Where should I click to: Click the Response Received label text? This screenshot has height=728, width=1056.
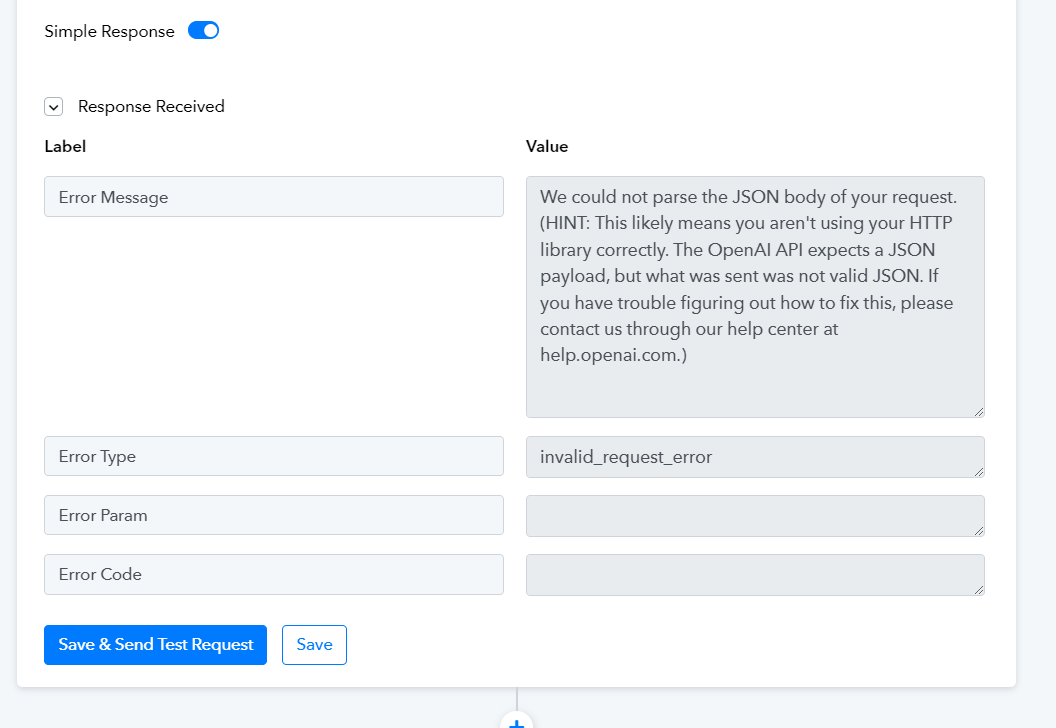click(152, 106)
